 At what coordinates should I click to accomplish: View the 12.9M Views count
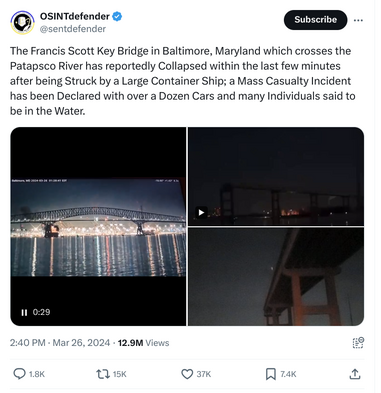(144, 343)
